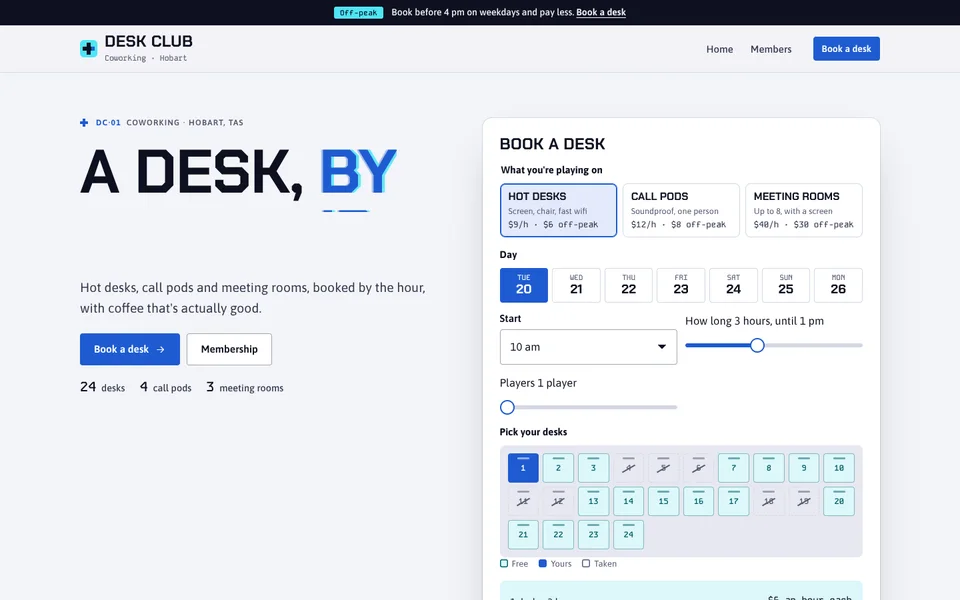Pick desk 9
Image resolution: width=960 pixels, height=600 pixels.
[x=804, y=468]
